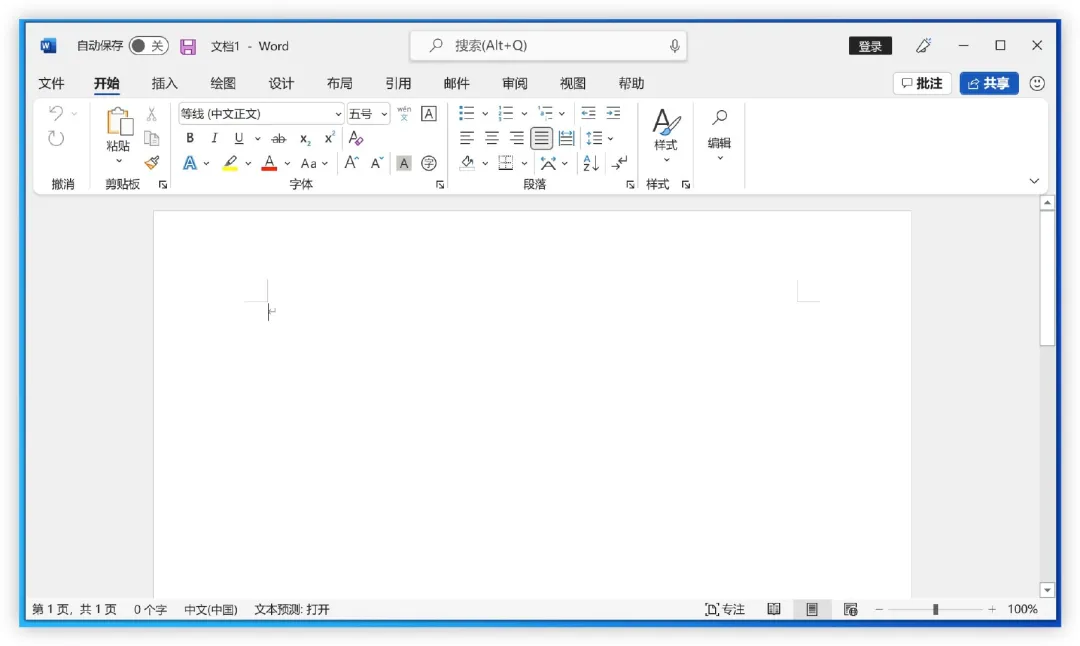Toggle Underline formatting
Screen dimensions: 1080x646
coord(238,138)
